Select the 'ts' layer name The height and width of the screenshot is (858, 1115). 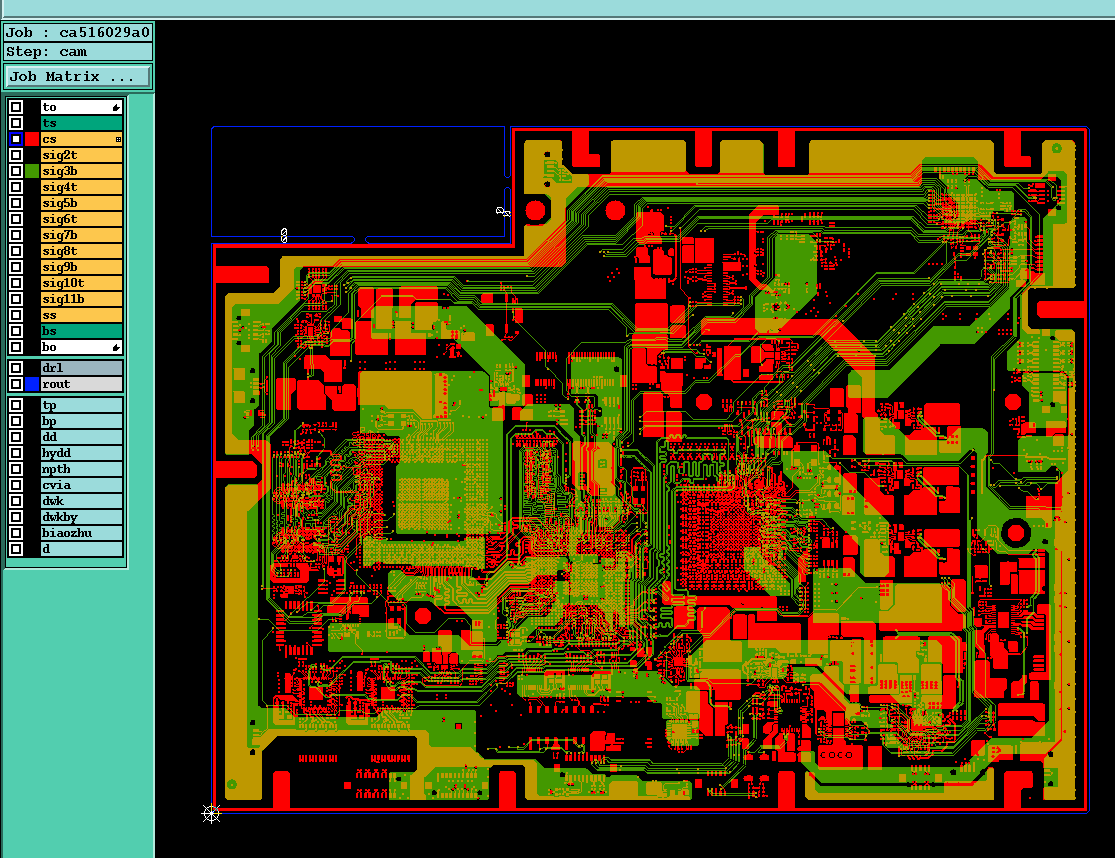click(82, 123)
